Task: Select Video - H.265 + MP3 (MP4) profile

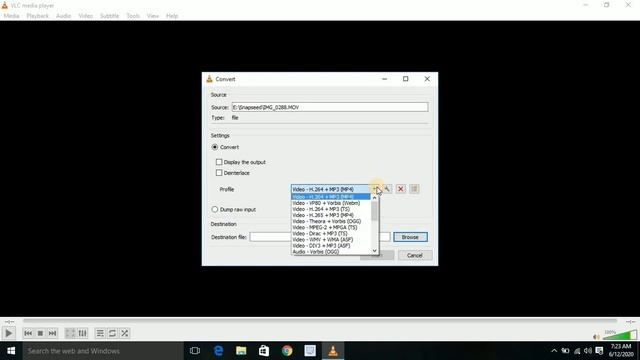Action: (x=331, y=215)
